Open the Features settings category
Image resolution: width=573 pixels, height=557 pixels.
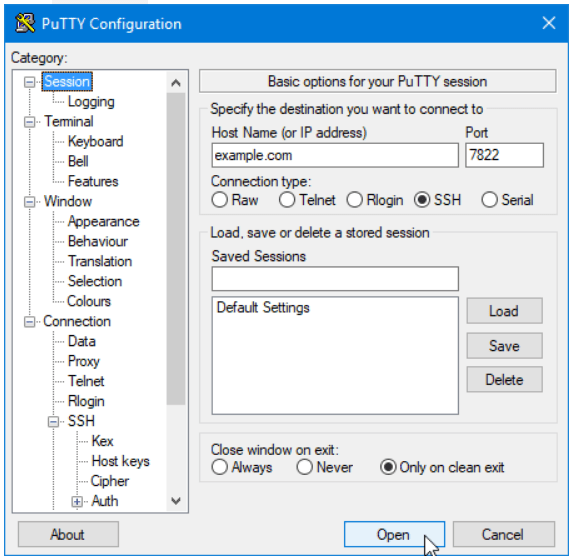coord(93,181)
